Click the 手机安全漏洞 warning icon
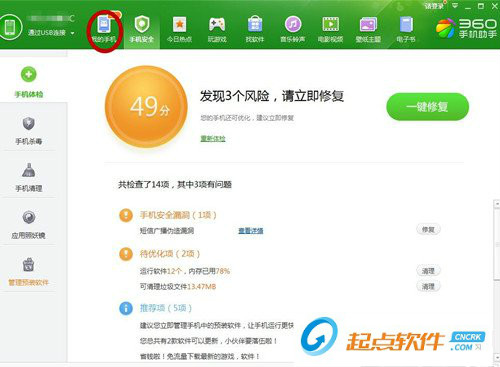Screen dimensions: 500x367 (x=126, y=215)
